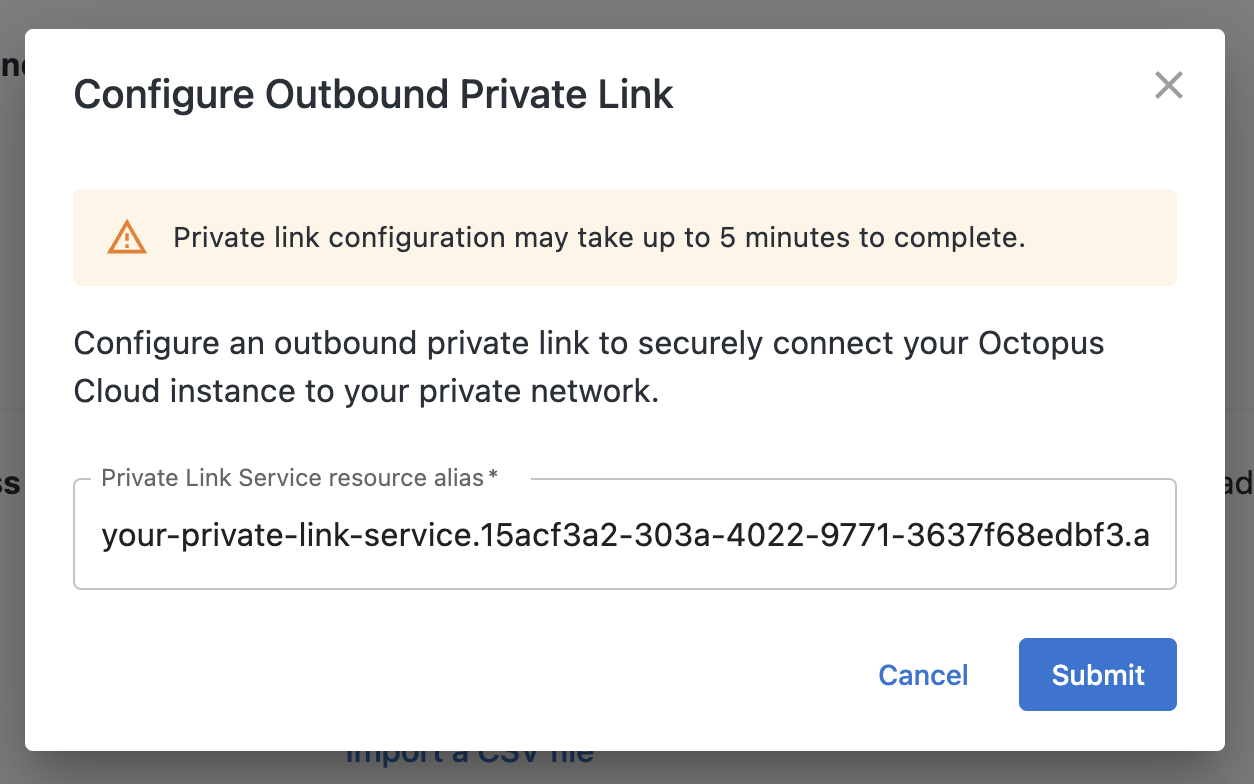Click the alert icon inside the notice banner
This screenshot has width=1254, height=784.
pyautogui.click(x=126, y=237)
